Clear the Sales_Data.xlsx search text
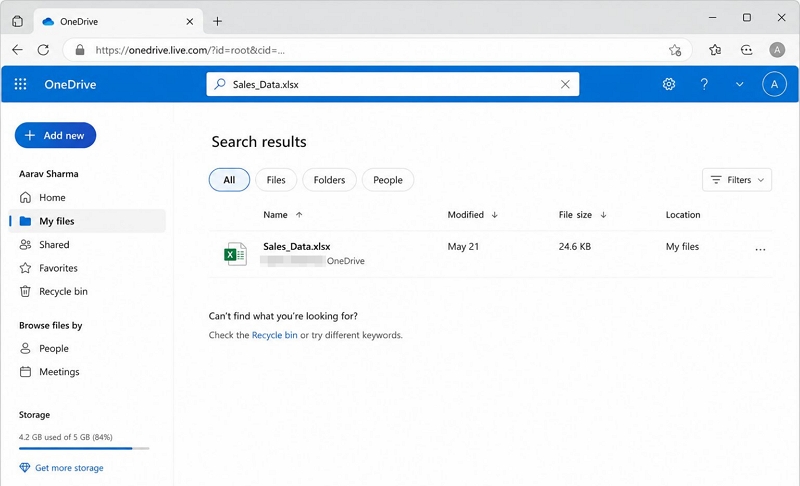 pos(565,84)
